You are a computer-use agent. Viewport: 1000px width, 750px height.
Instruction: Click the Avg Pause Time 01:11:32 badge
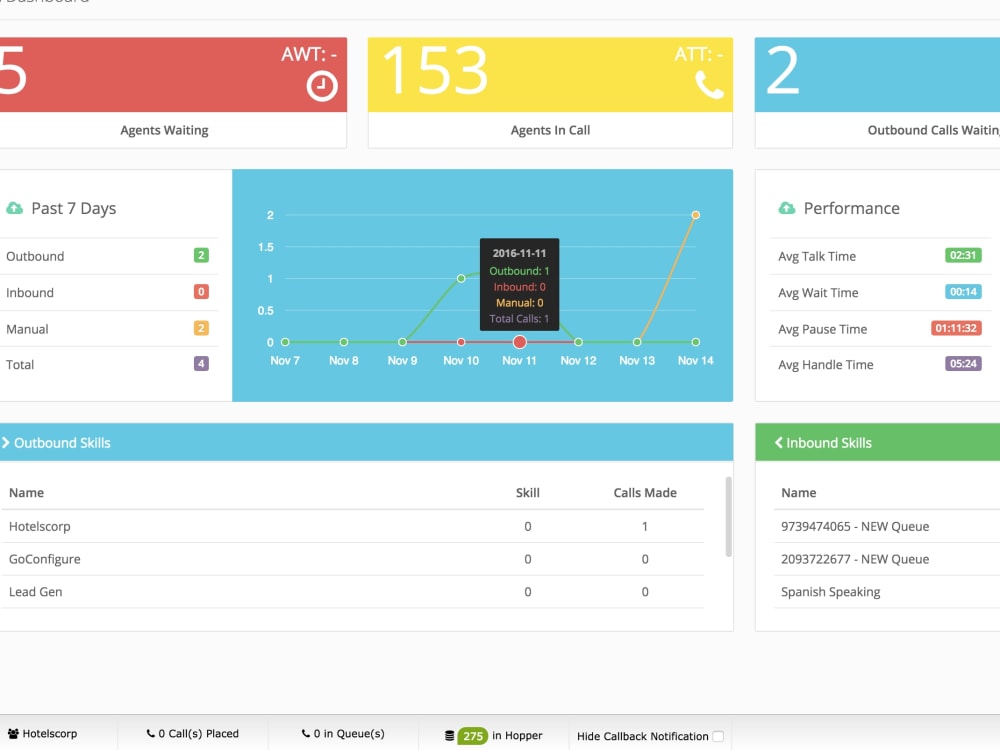point(956,328)
